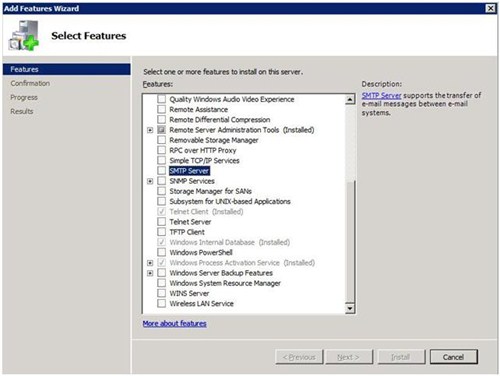
Task: Select Telnet Client (Installed) entry
Action: pos(206,212)
